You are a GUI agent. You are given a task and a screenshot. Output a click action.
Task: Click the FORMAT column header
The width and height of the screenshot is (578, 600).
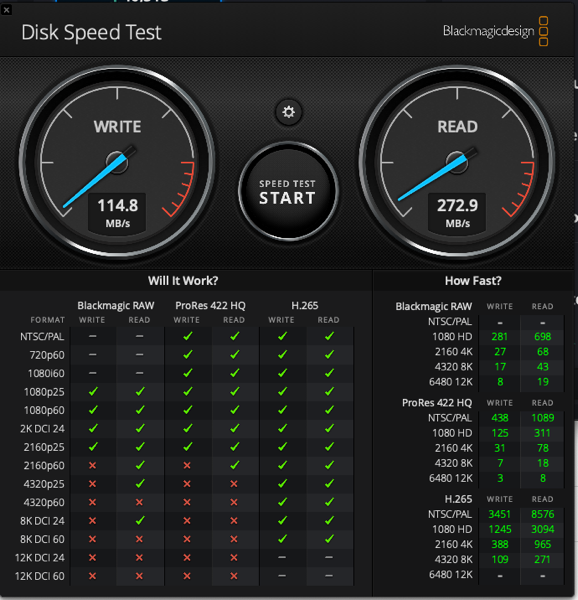pyautogui.click(x=47, y=320)
